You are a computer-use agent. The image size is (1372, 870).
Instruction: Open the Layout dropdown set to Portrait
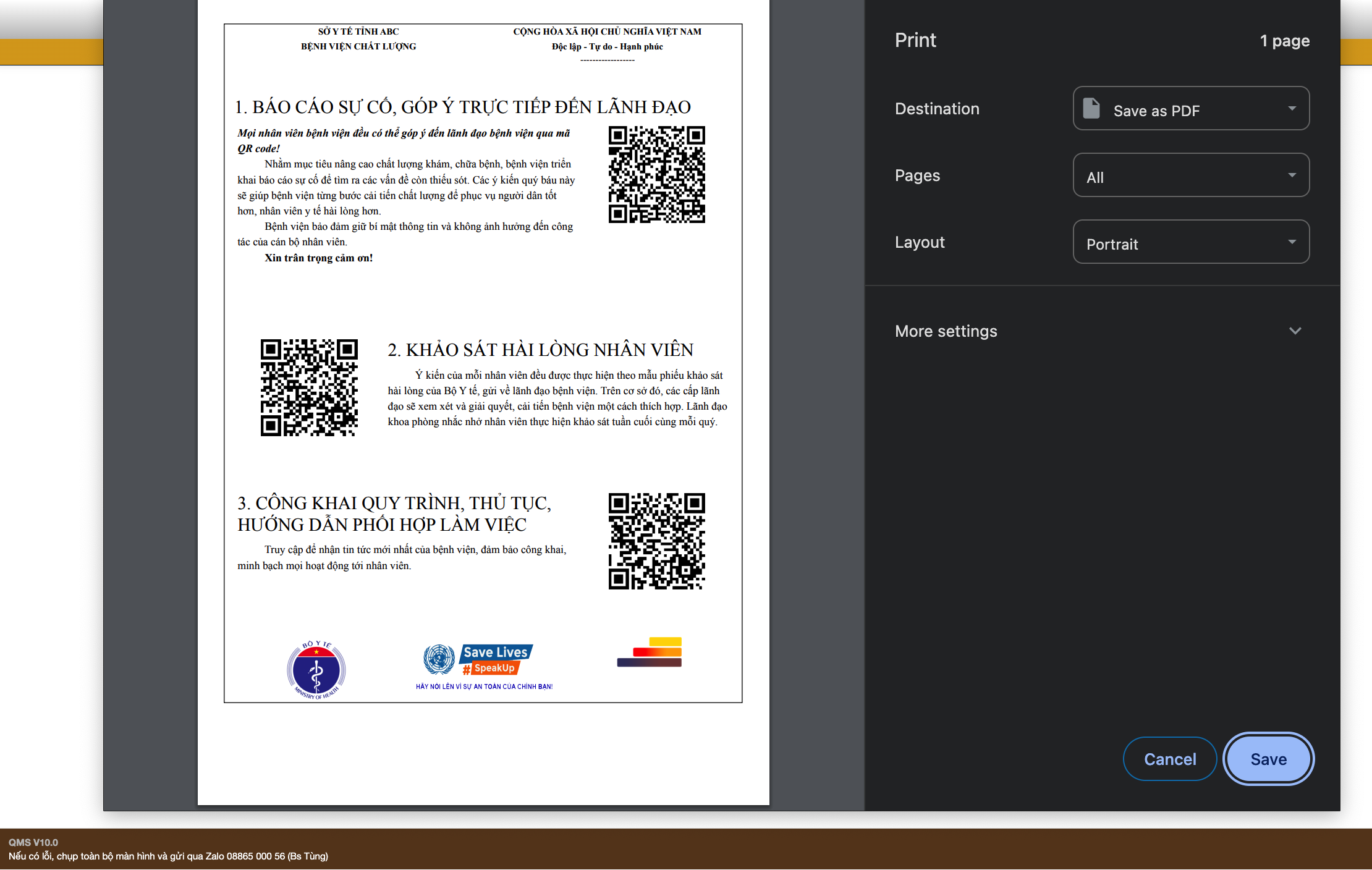pos(1190,242)
